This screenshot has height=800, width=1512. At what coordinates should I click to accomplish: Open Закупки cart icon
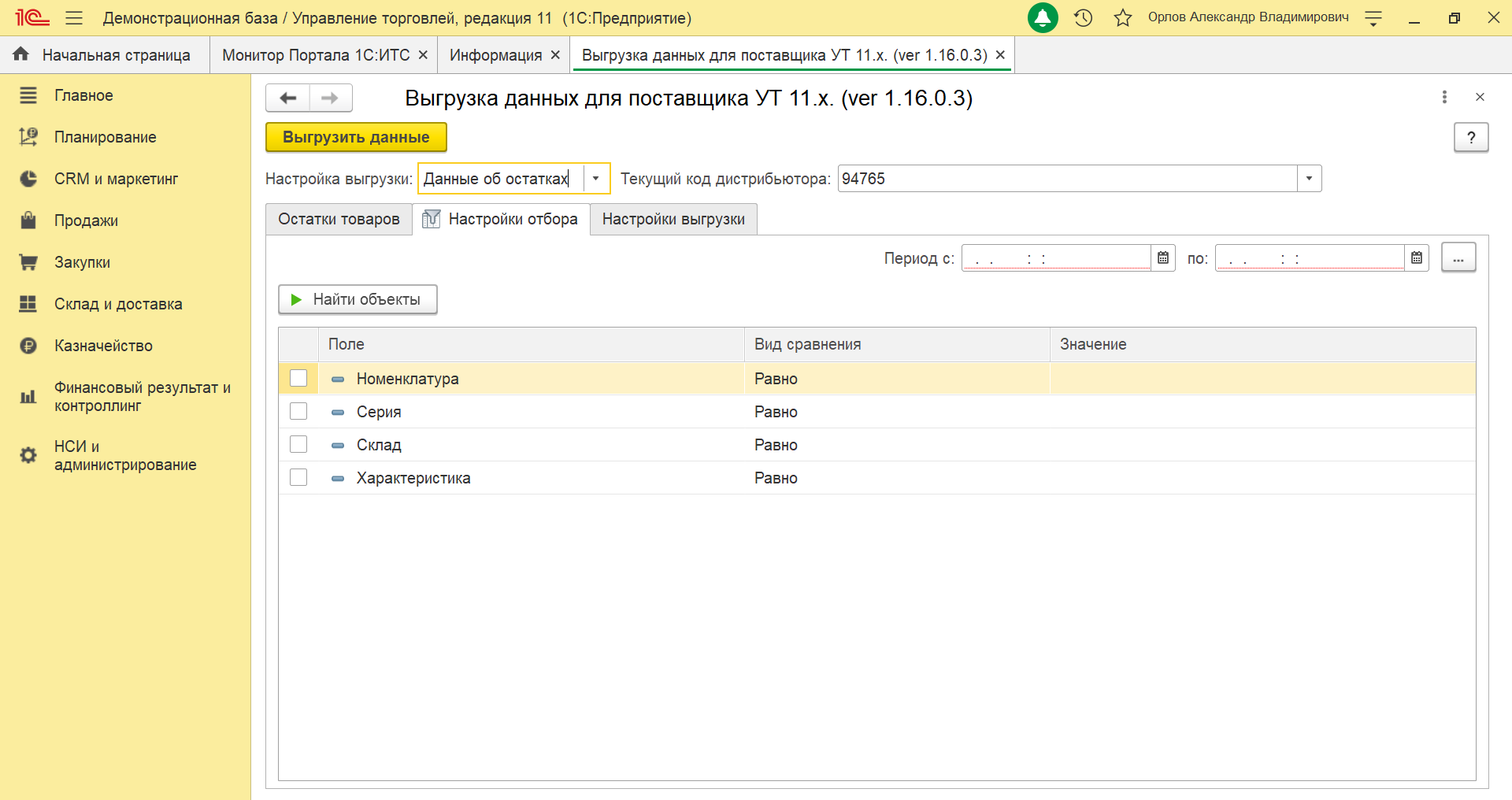[28, 262]
